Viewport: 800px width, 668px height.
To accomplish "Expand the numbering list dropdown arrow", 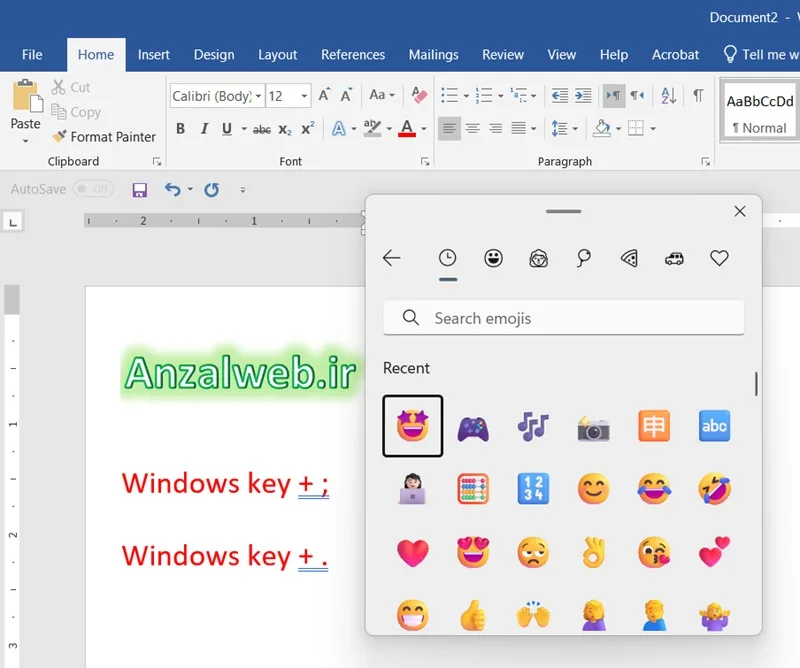I will pyautogui.click(x=501, y=96).
